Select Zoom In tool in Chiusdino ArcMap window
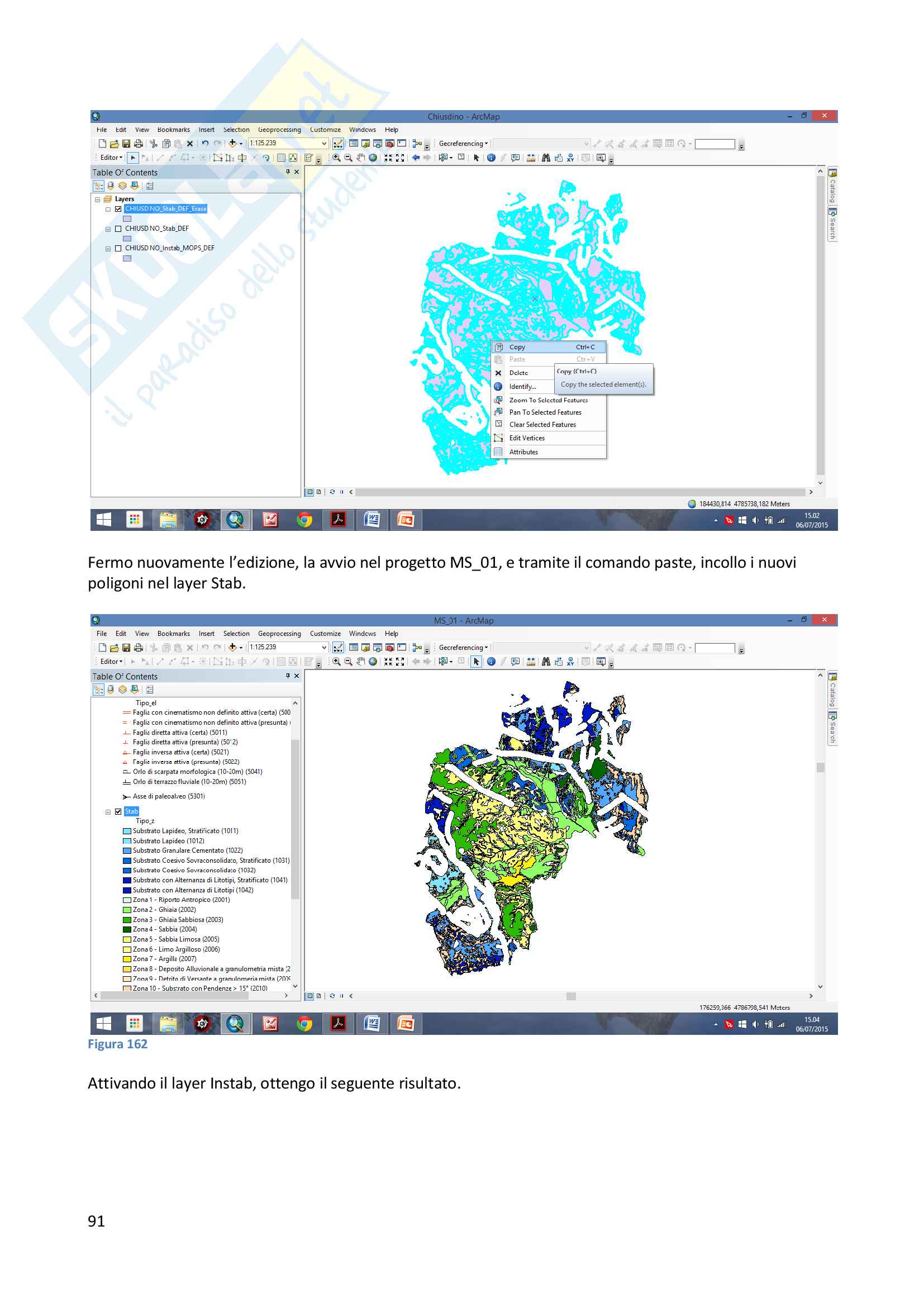Viewport: 924px width, 1307px height. point(336,158)
